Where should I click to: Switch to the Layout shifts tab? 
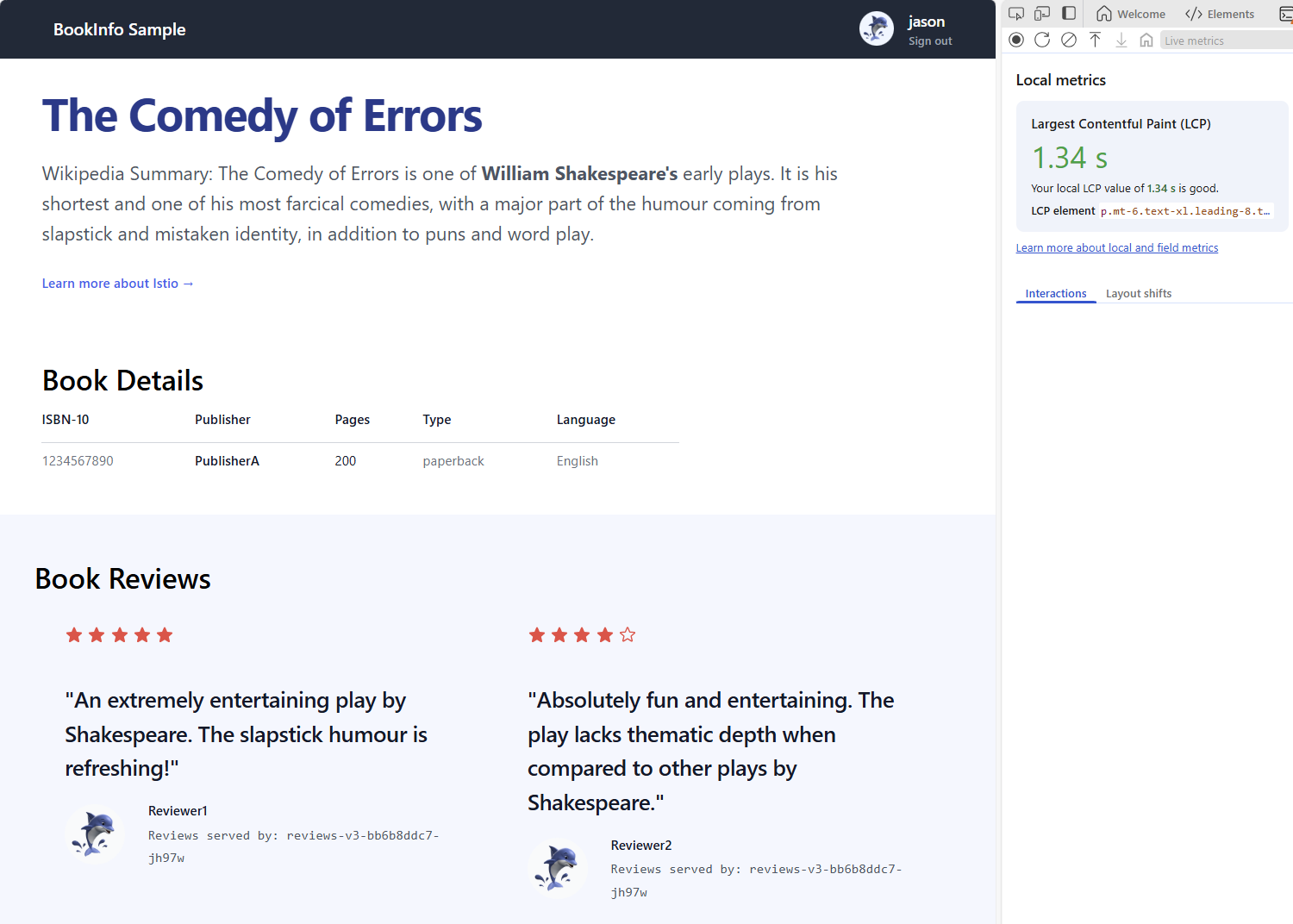pos(1139,293)
